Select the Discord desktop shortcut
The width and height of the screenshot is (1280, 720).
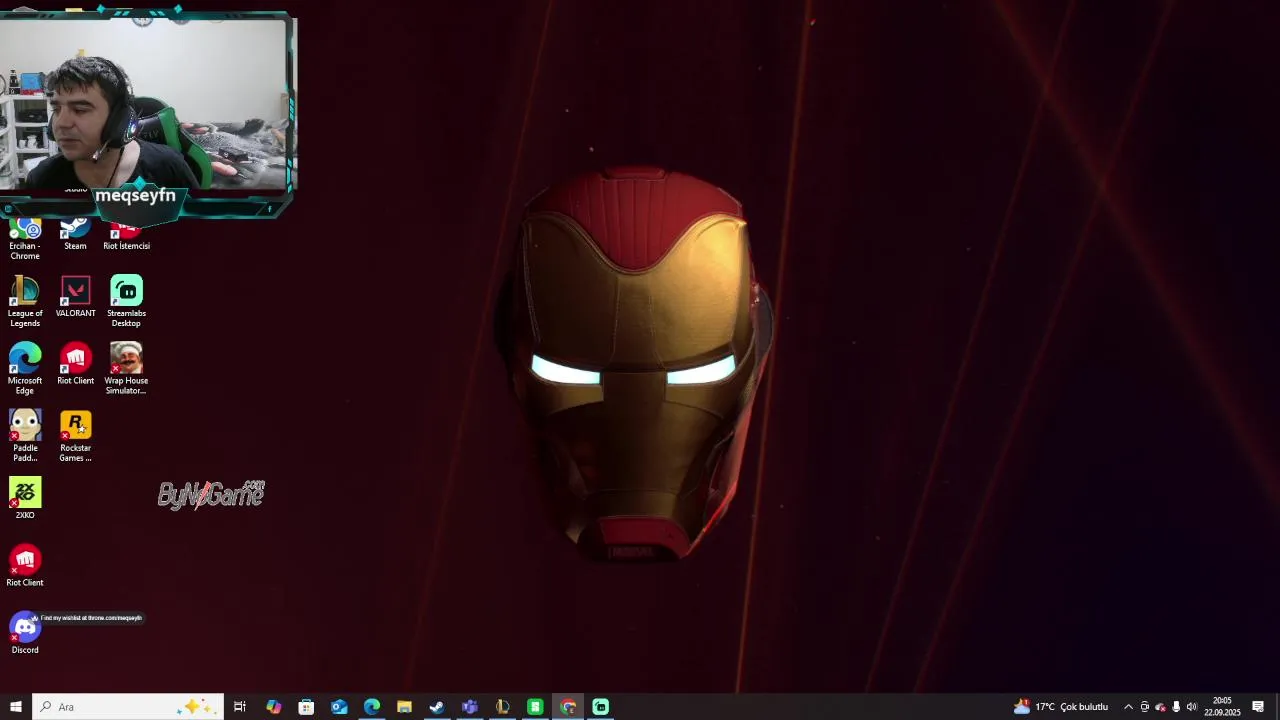tap(25, 633)
